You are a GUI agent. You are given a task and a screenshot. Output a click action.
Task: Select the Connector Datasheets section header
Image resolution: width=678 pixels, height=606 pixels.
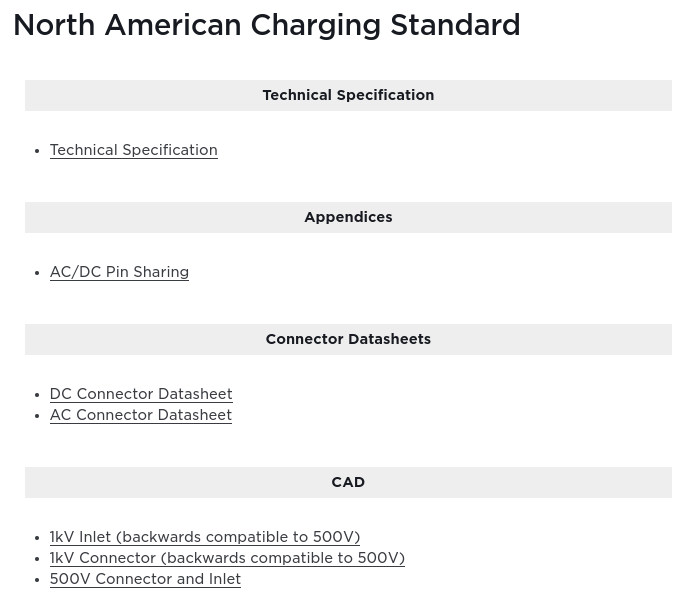348,339
